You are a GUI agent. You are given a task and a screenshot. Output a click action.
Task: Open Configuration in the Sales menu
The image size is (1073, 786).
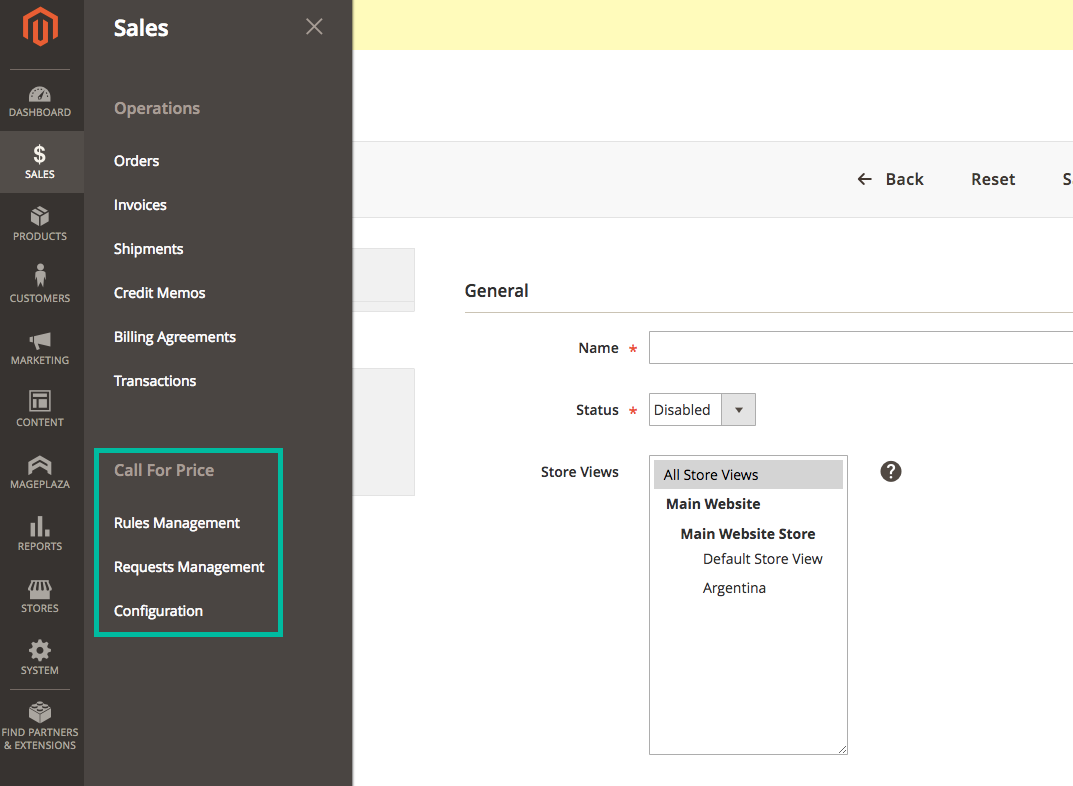(158, 610)
